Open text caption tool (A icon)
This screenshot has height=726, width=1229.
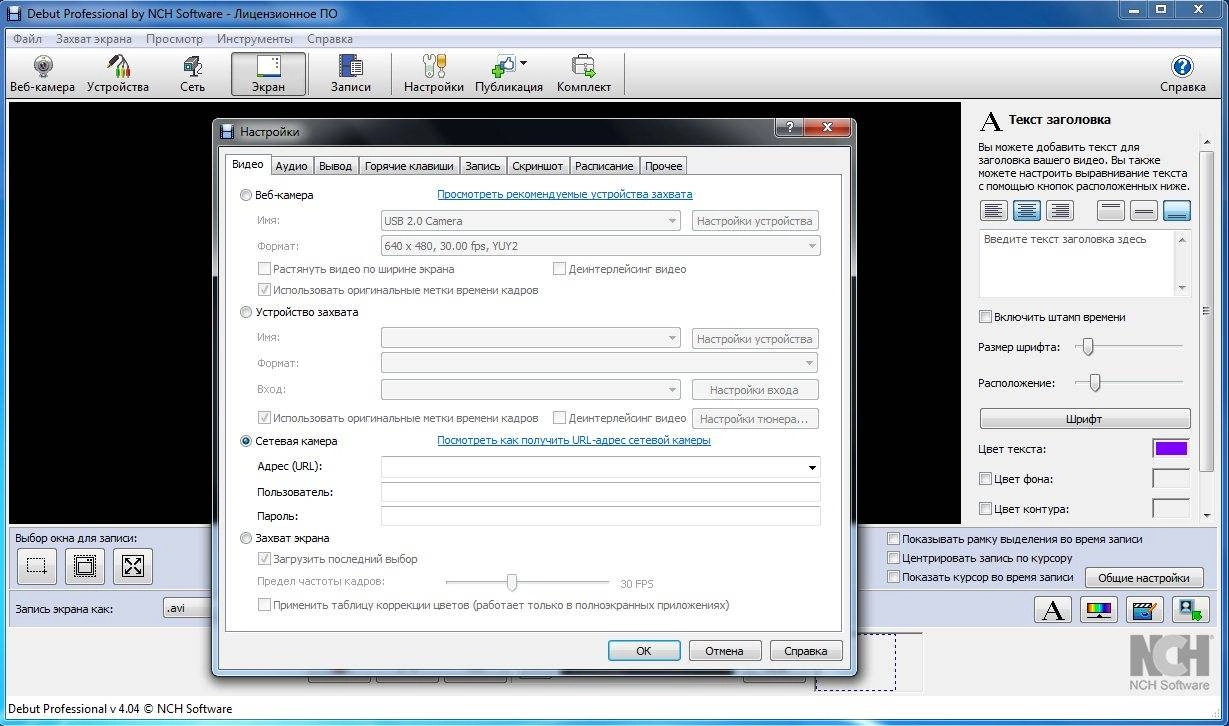coord(1052,609)
